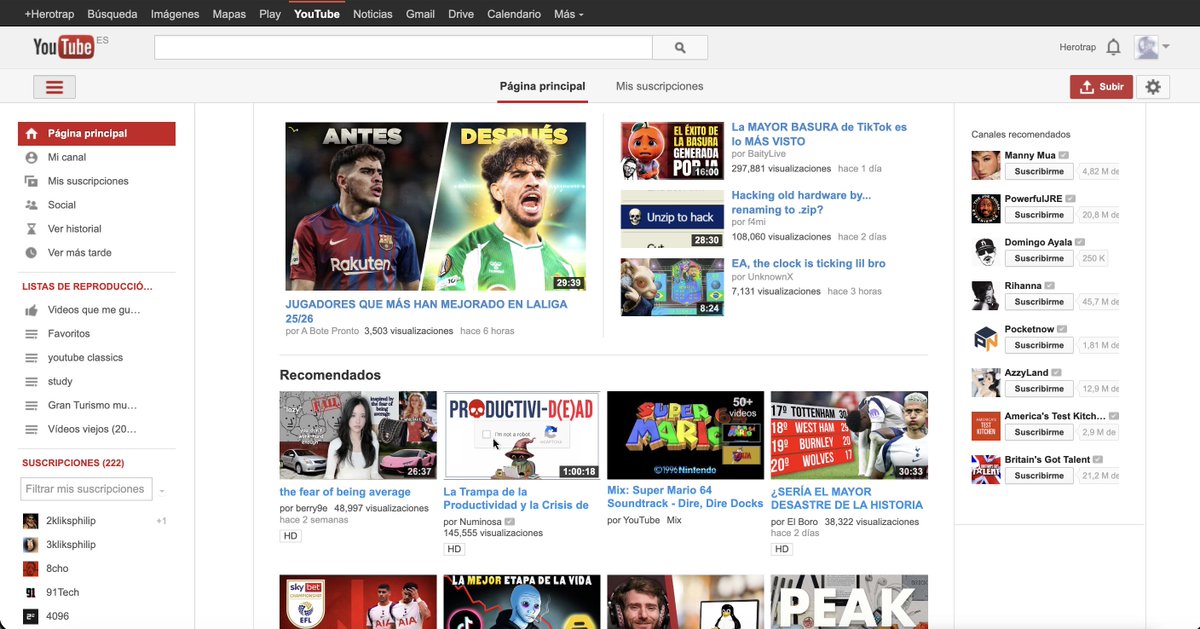This screenshot has height=629, width=1200.
Task: Toggle the red hamburger guide button
Action: point(55,87)
